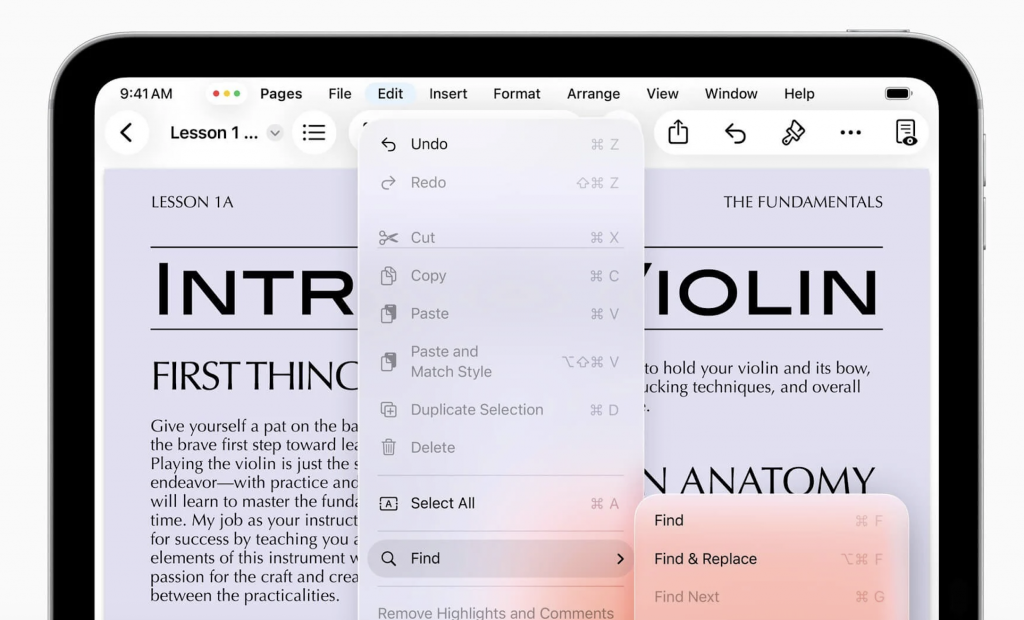Open the Arrange menu in the menu bar
This screenshot has width=1024, height=620.
pos(593,94)
